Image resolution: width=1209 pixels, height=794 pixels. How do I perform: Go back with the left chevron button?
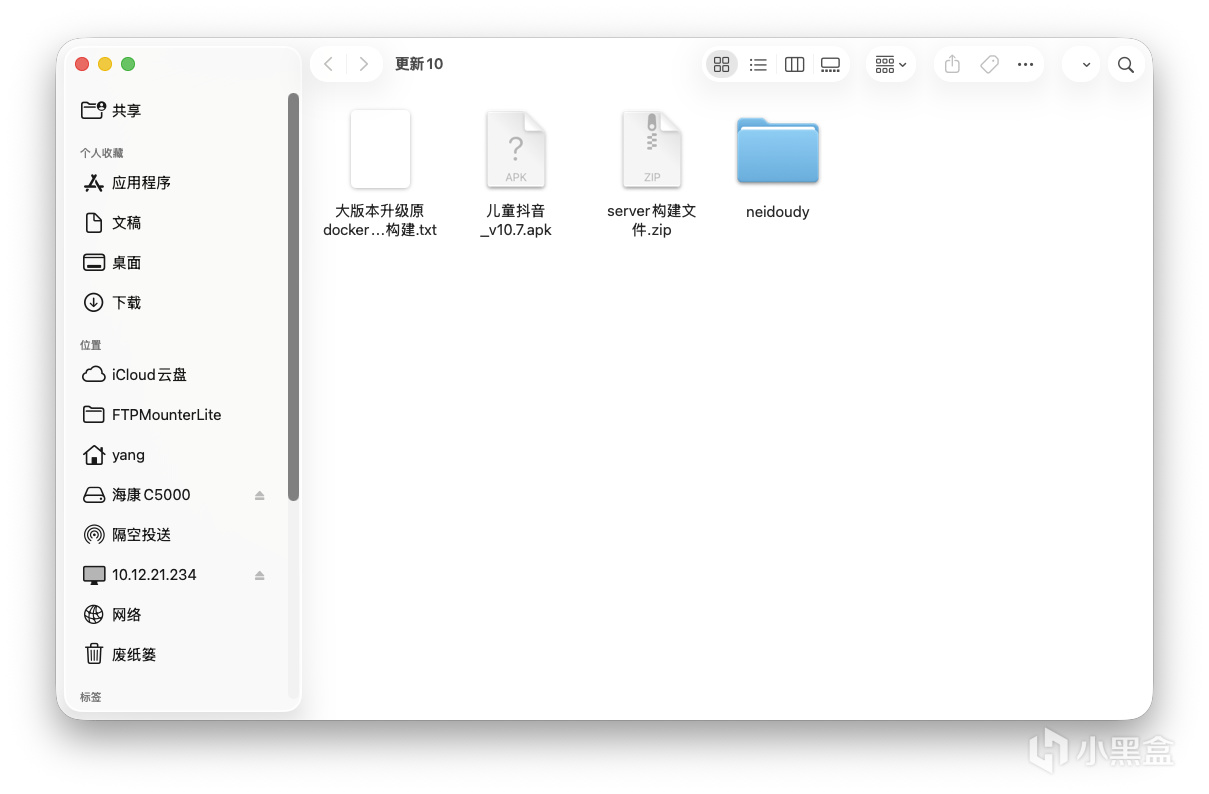(x=328, y=64)
